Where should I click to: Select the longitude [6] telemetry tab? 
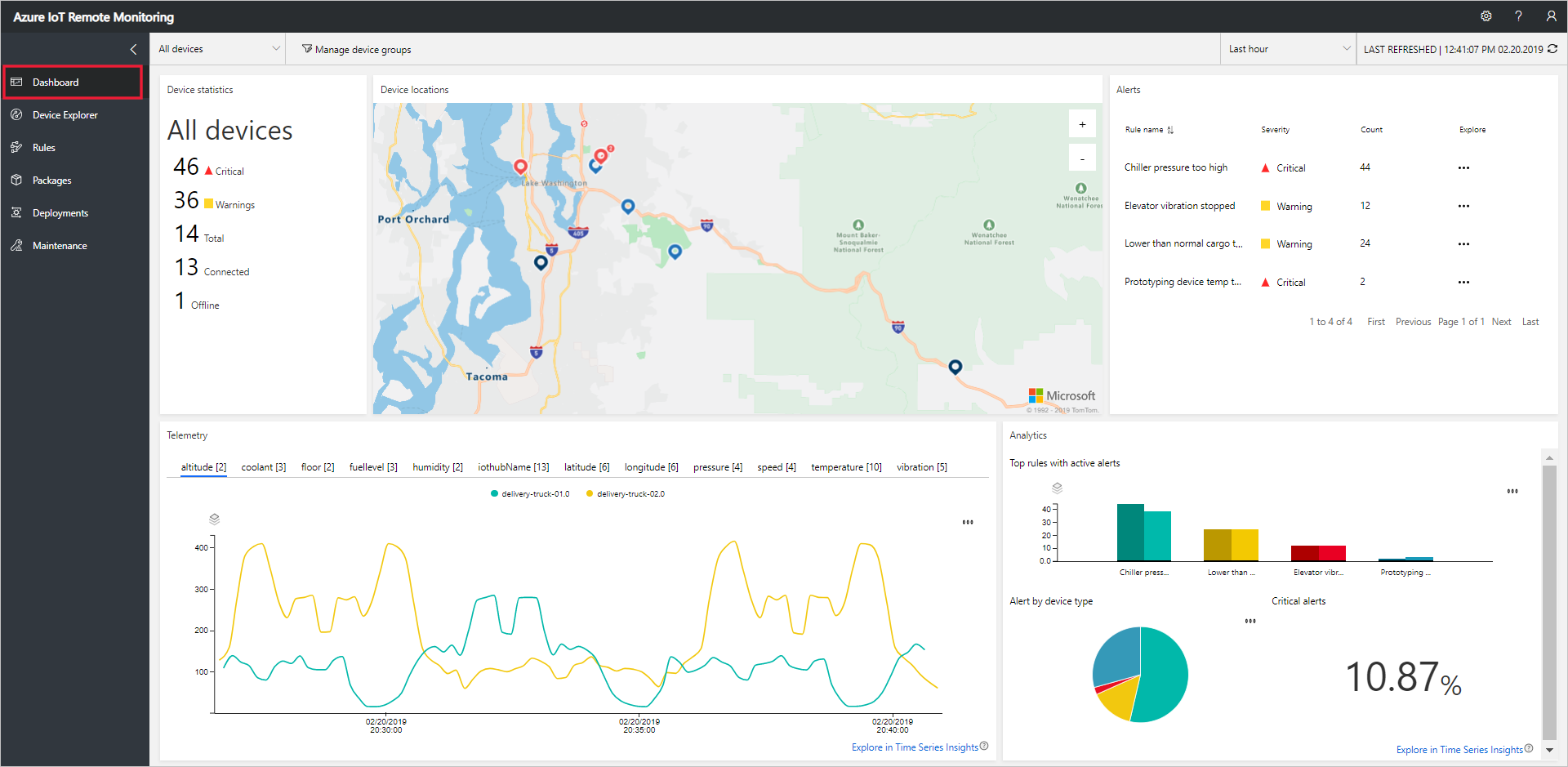click(652, 467)
